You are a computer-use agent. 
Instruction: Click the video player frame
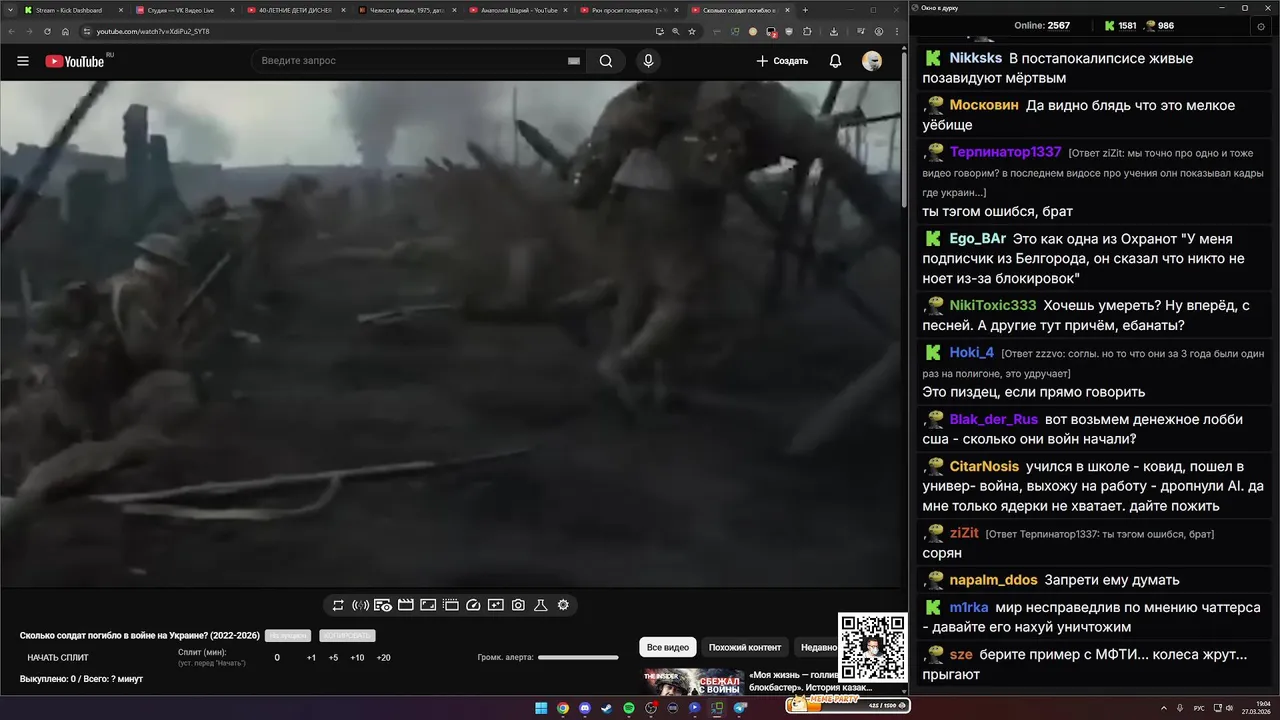pyautogui.click(x=450, y=333)
